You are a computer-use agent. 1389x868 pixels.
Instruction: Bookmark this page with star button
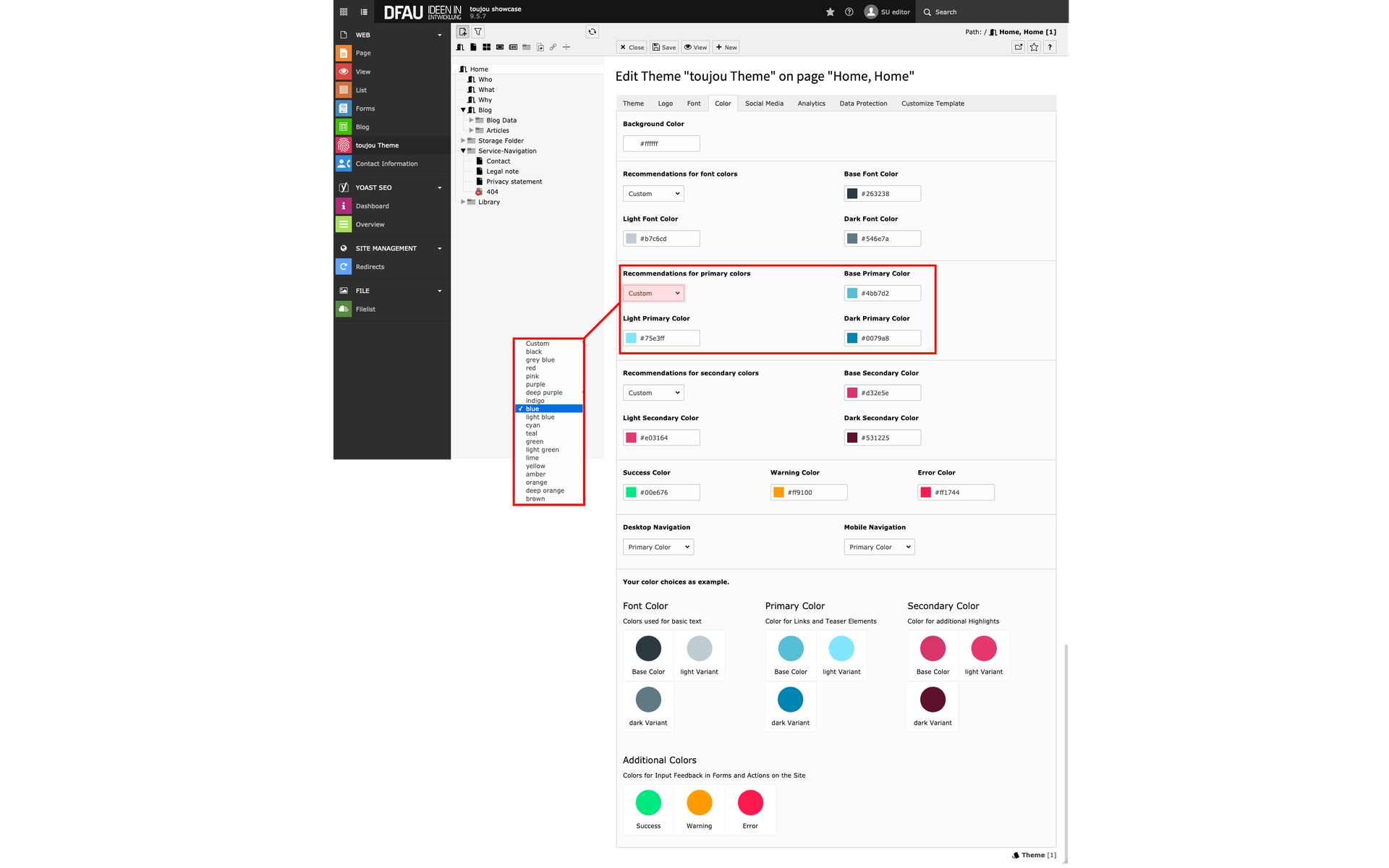1035,47
